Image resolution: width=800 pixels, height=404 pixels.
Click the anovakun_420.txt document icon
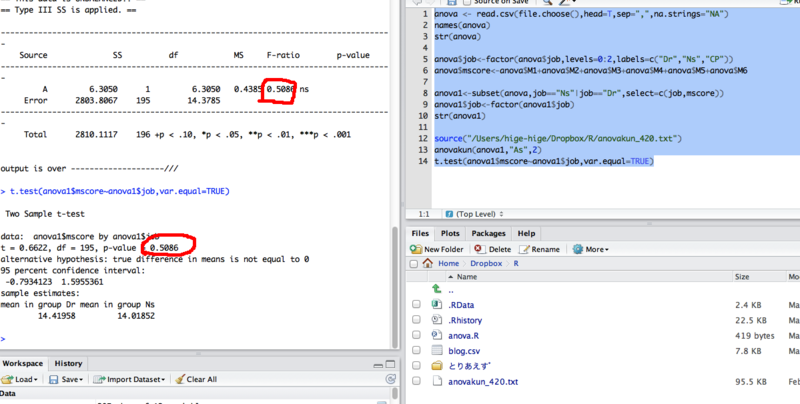436,381
